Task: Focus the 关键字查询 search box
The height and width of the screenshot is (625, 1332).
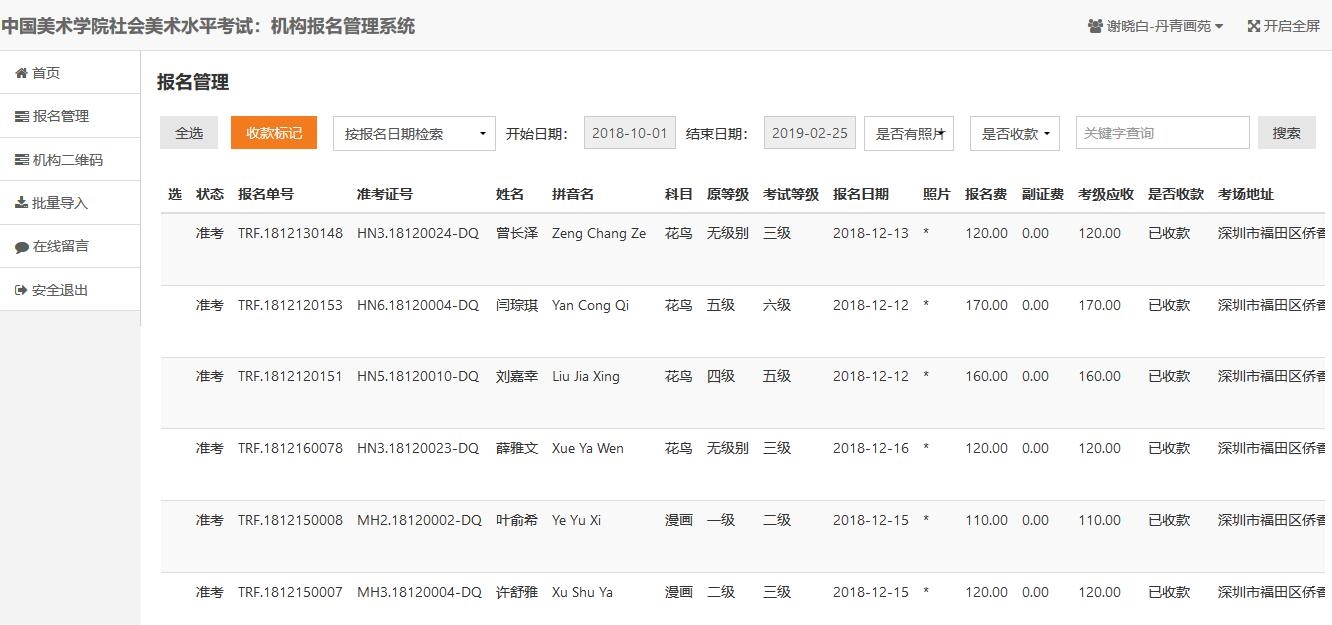Action: pos(1162,133)
